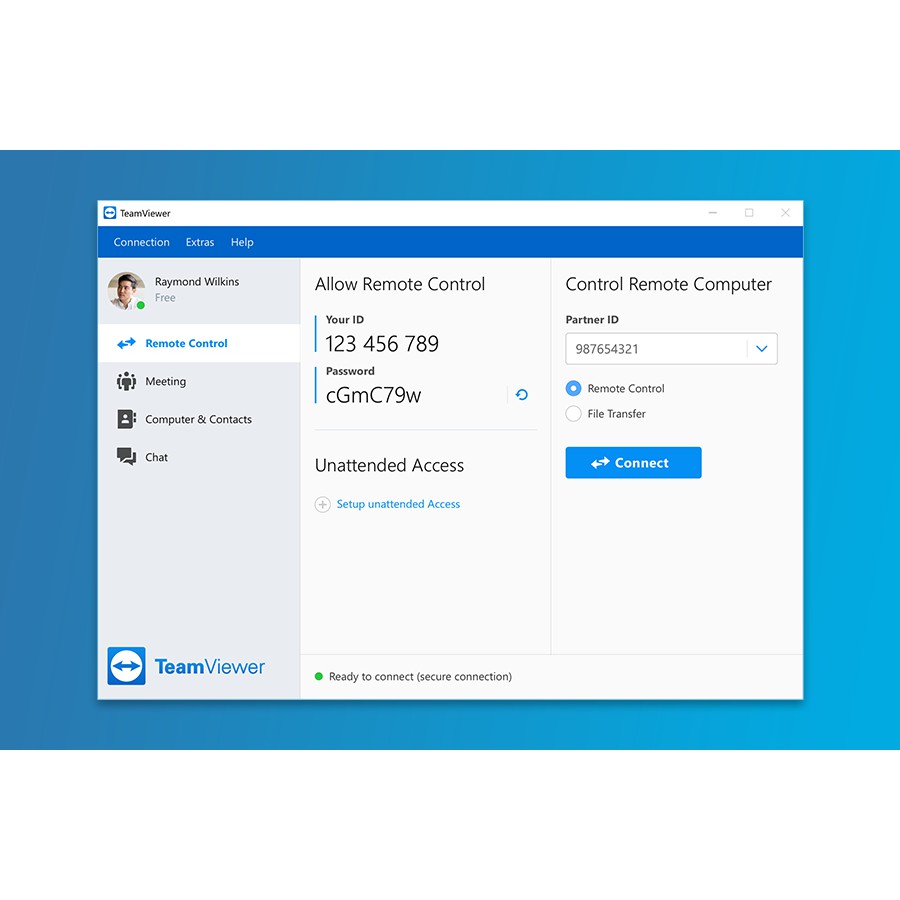The height and width of the screenshot is (900, 900).
Task: Click the blue Connect button
Action: coord(633,463)
